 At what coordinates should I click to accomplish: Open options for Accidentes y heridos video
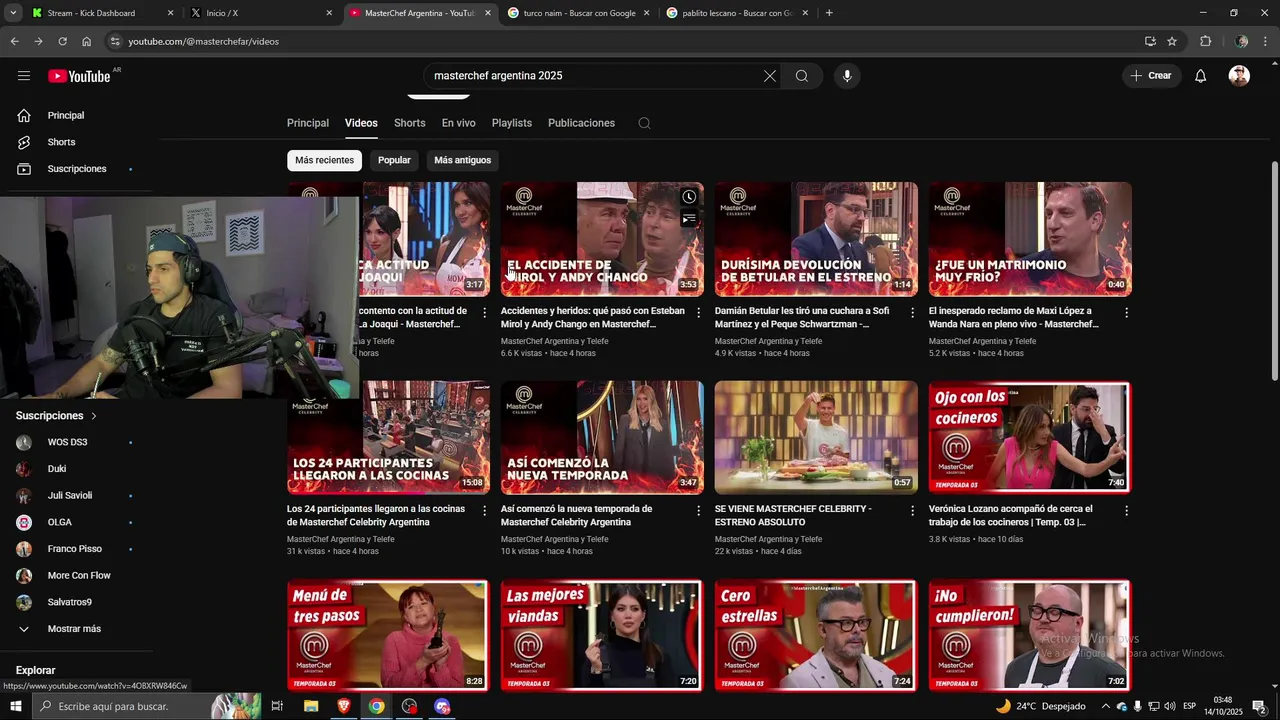(x=698, y=312)
